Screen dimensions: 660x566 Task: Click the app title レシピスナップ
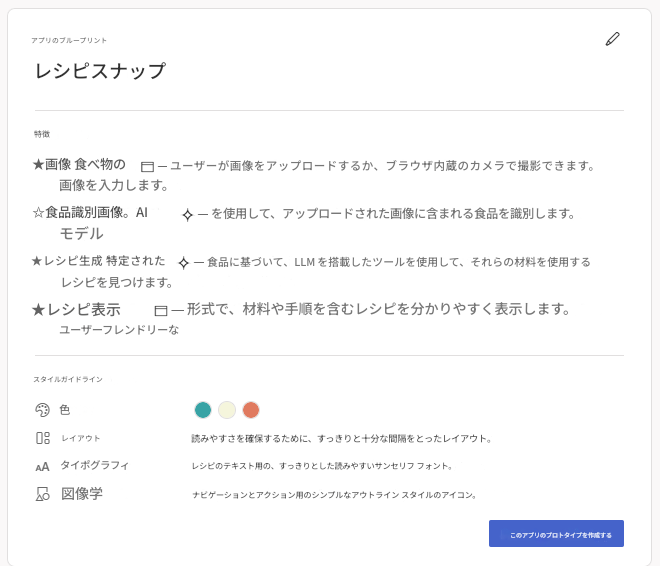tap(100, 71)
